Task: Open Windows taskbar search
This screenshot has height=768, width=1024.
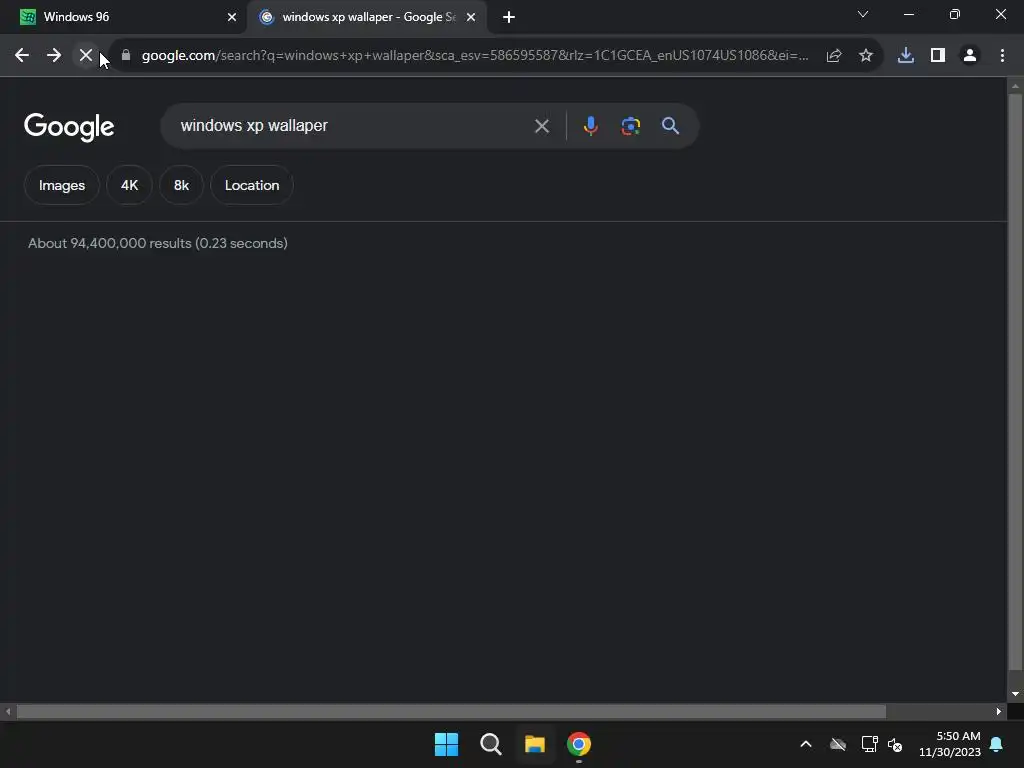Action: click(x=490, y=744)
